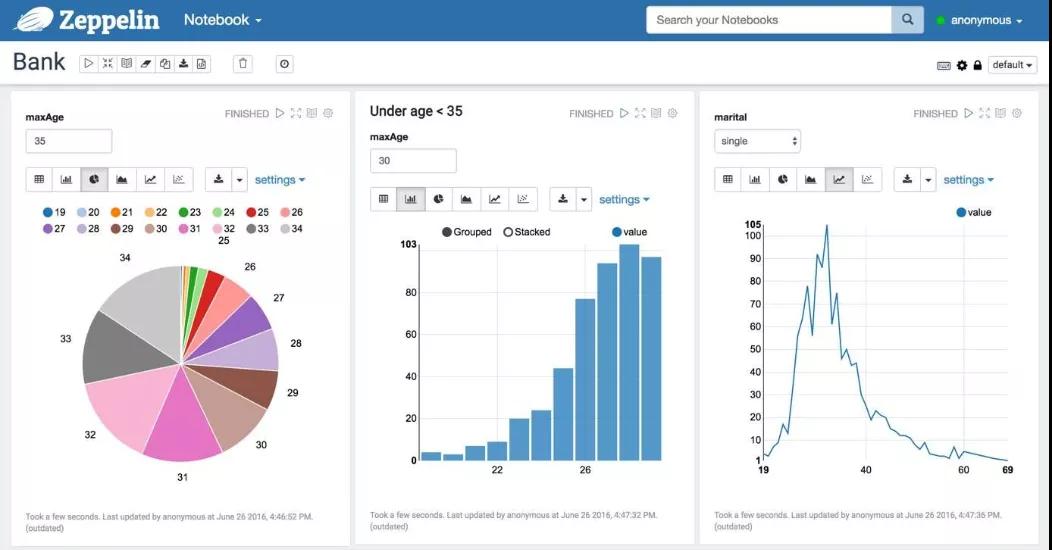Open download options caret in first paragraph
Screen dimensions: 1052x550
click(x=240, y=179)
